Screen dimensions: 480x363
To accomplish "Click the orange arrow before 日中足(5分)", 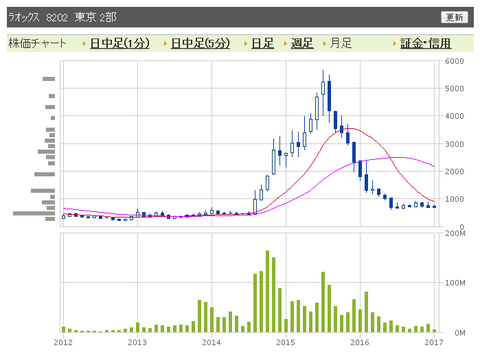I will [165, 44].
